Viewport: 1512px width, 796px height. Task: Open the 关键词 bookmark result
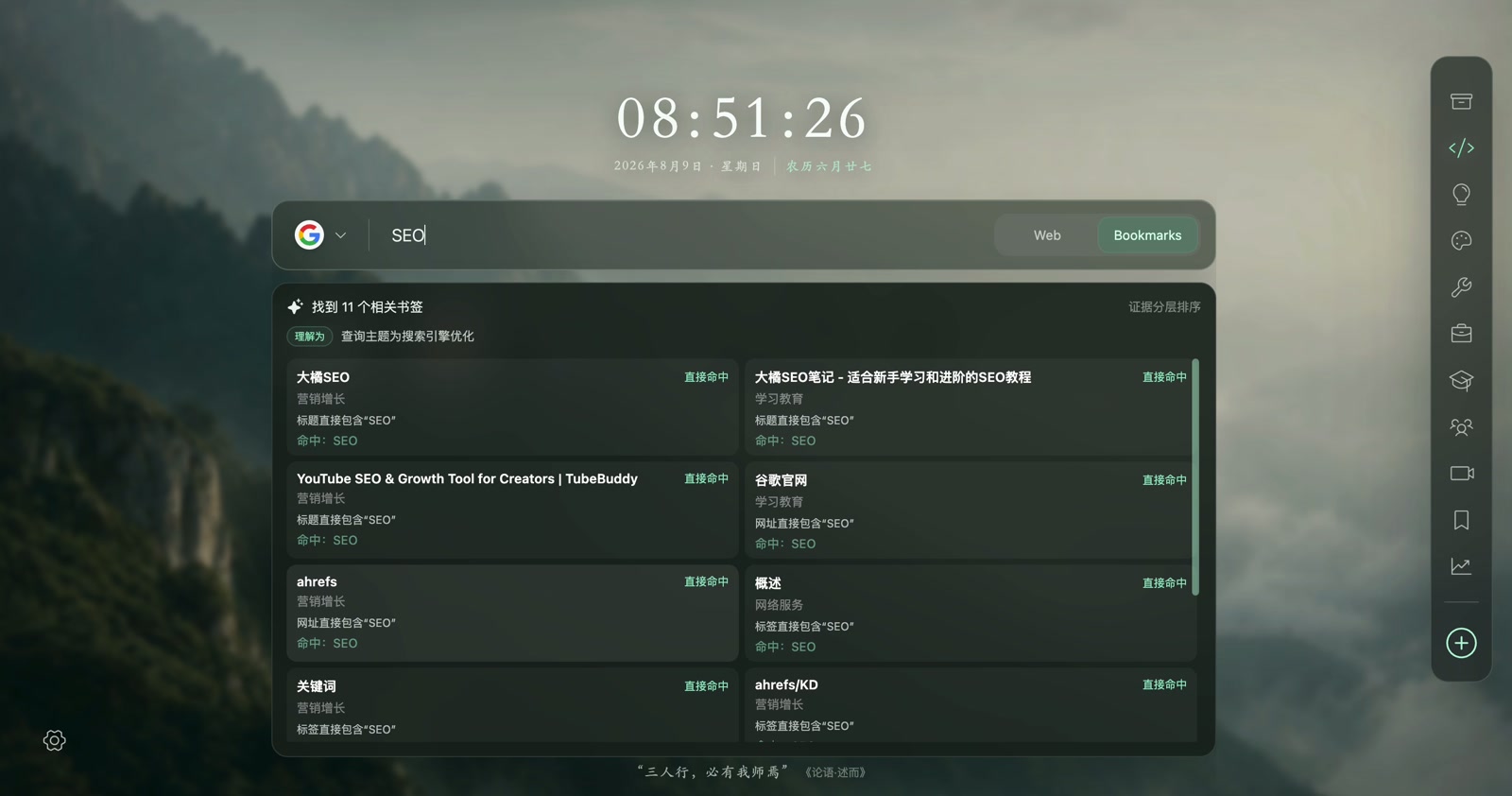tap(512, 705)
